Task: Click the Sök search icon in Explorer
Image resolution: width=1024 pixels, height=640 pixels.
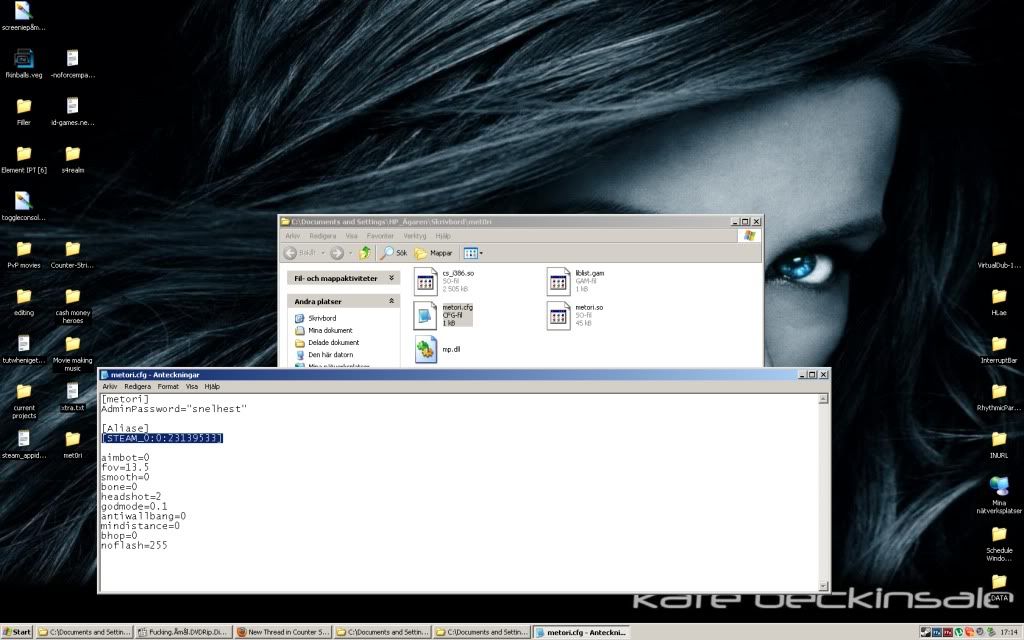Action: coord(386,253)
